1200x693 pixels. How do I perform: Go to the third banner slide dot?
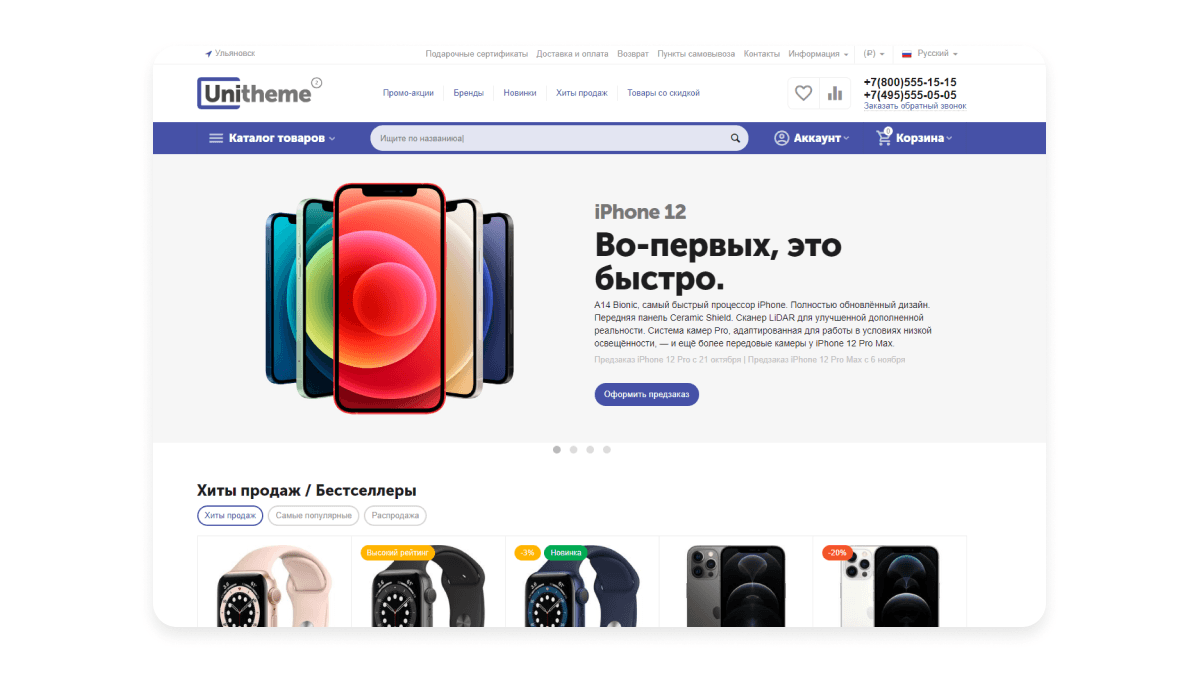click(x=590, y=450)
